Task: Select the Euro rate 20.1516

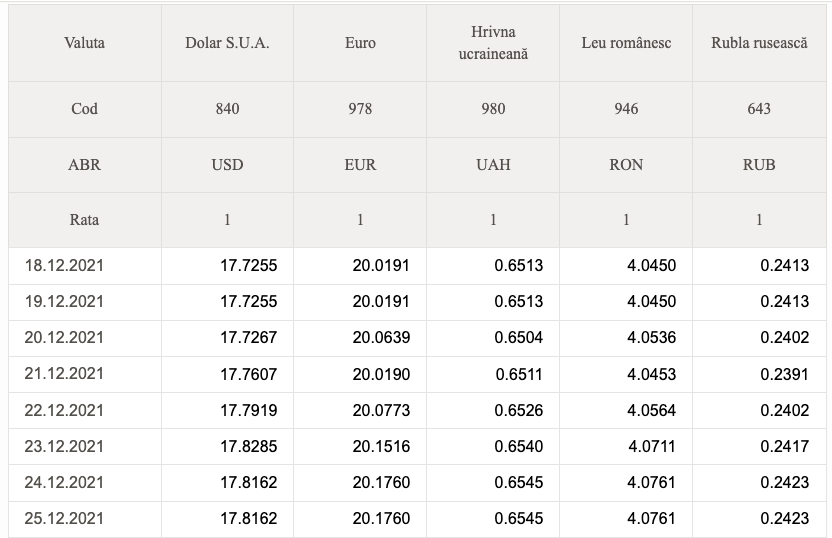Action: [381, 447]
